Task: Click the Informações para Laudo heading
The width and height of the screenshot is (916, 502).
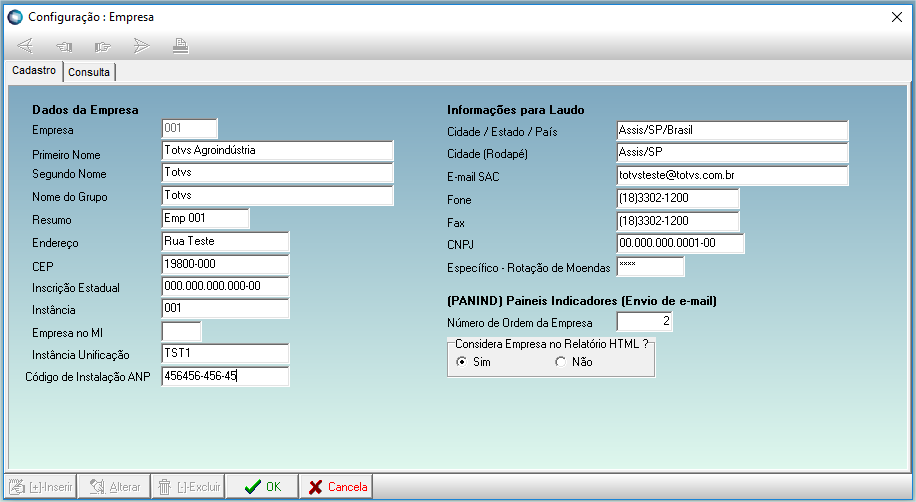Action: coord(515,110)
